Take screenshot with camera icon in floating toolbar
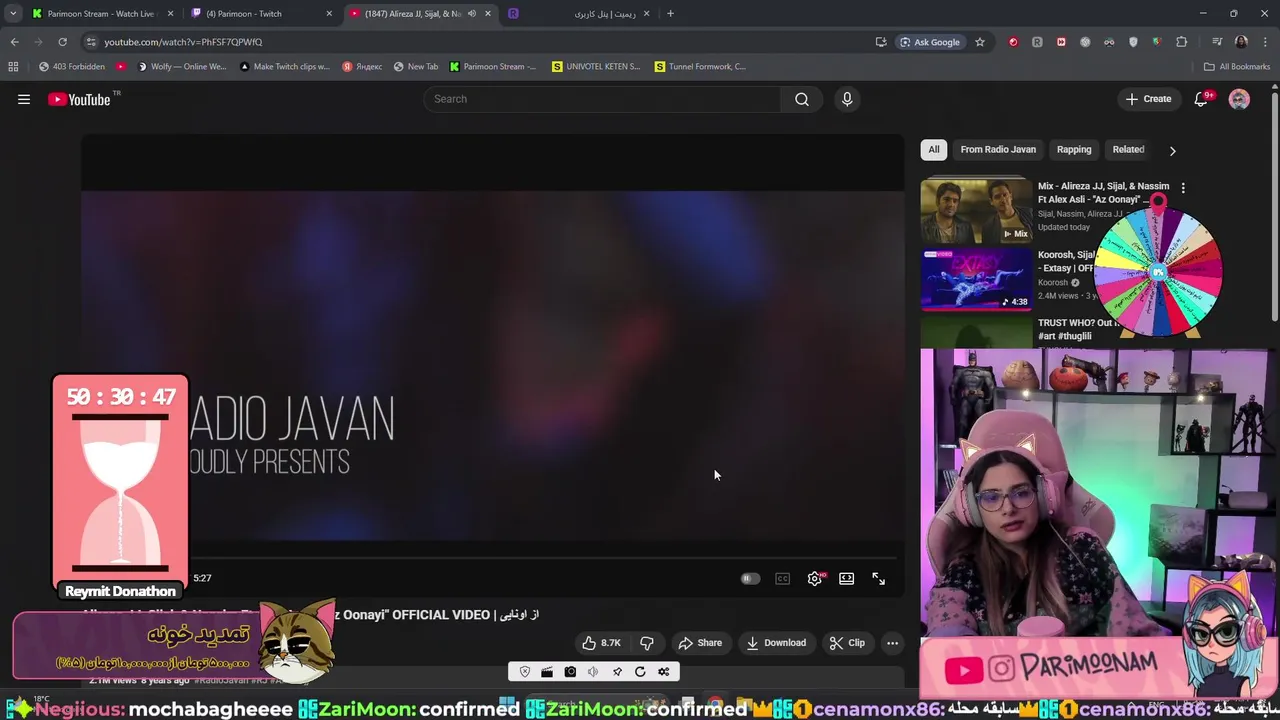Screen dimensions: 1280x720 coord(570,672)
